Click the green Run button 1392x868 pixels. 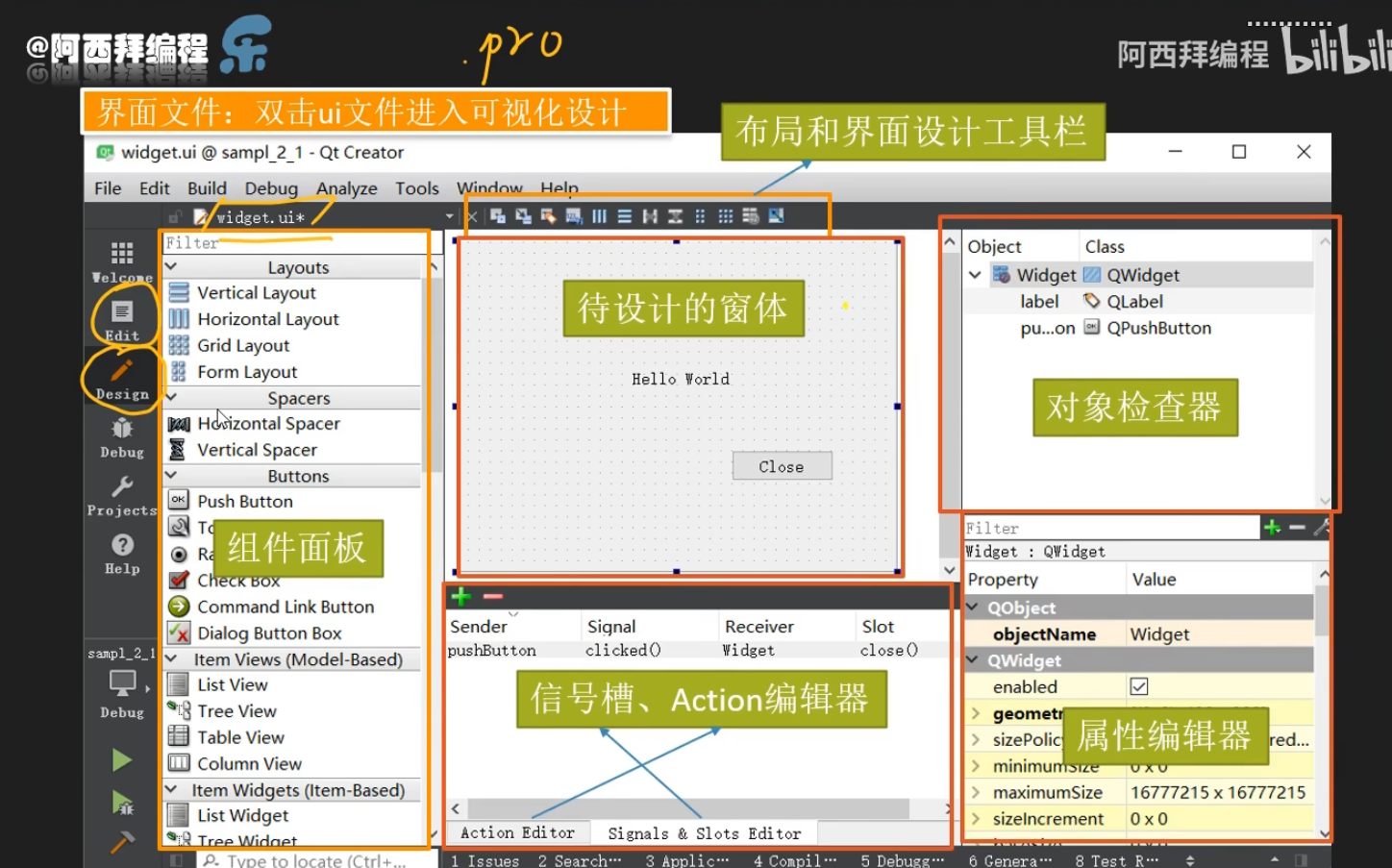[122, 760]
